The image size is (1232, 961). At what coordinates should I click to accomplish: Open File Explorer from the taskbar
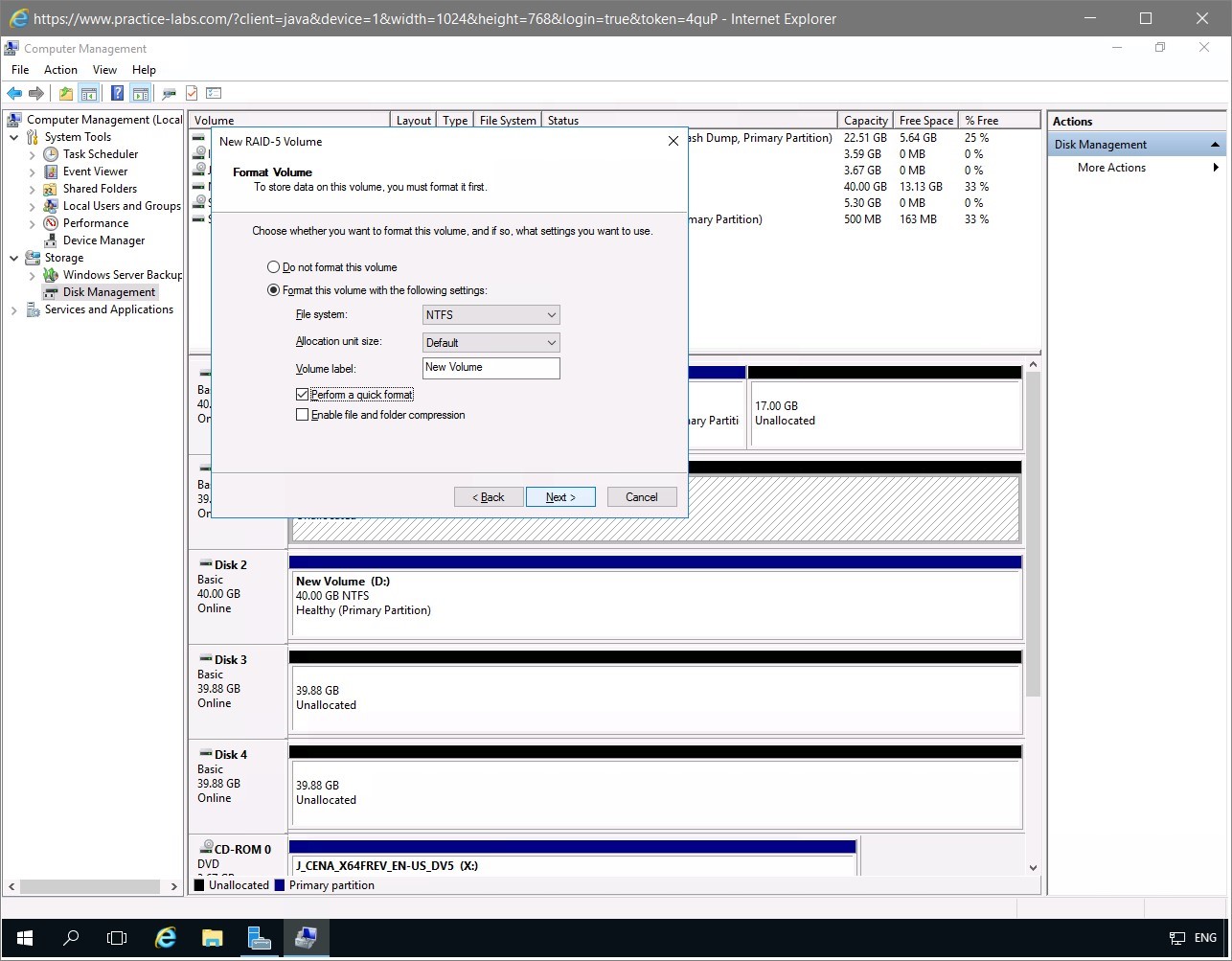pos(212,937)
